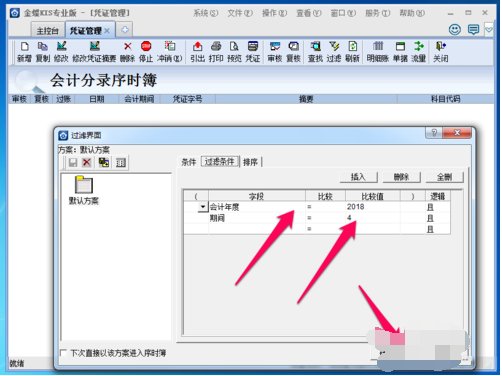The image size is (502, 376).
Task: Click the 复制 copy toolbar icon
Action: point(43,52)
